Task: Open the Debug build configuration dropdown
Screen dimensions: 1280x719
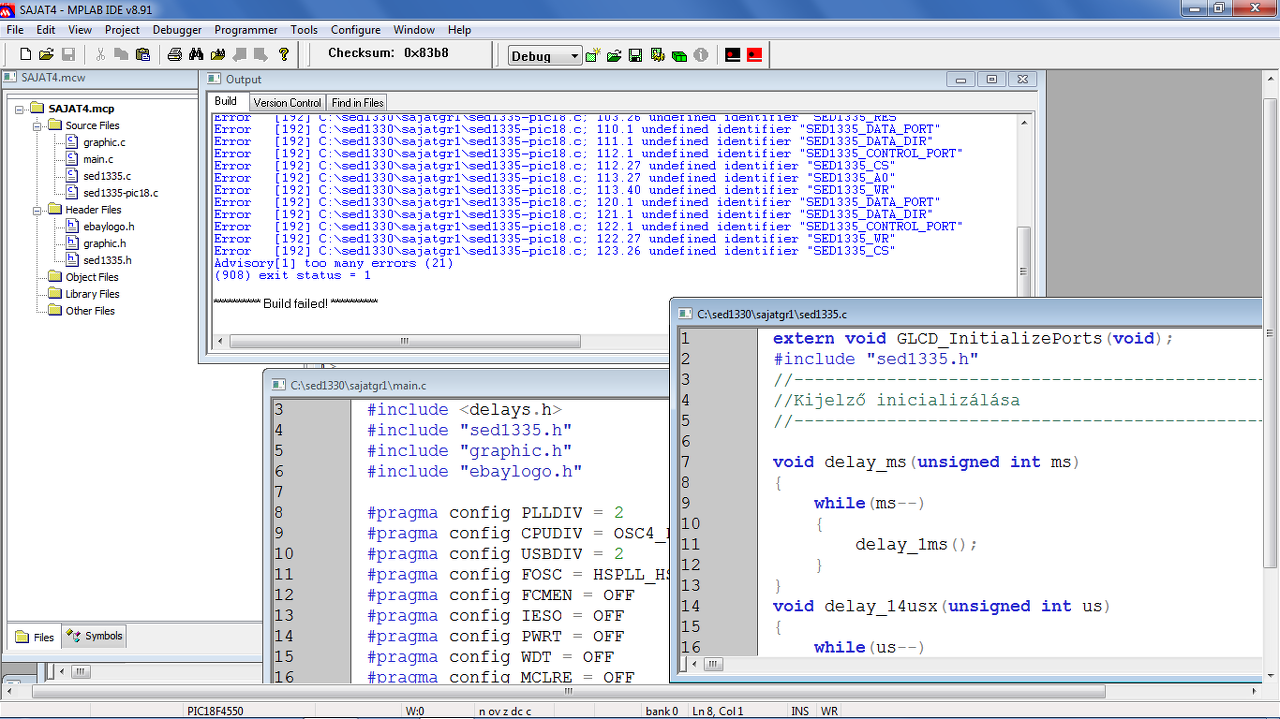Action: click(574, 56)
